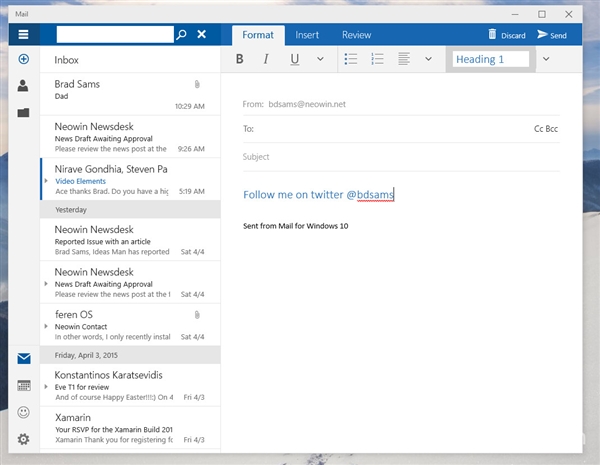600x465 pixels.
Task: Toggle bold formatting
Action: click(239, 59)
